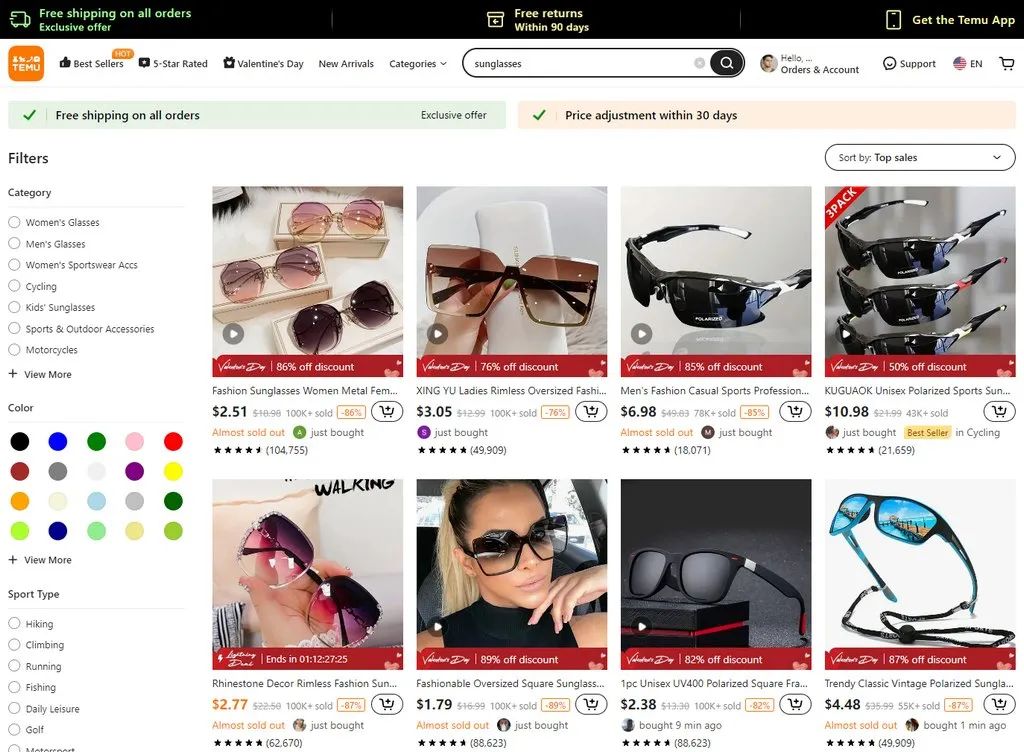Expand View More under Category filters
Screen dimensions: 1024x752
pos(40,374)
